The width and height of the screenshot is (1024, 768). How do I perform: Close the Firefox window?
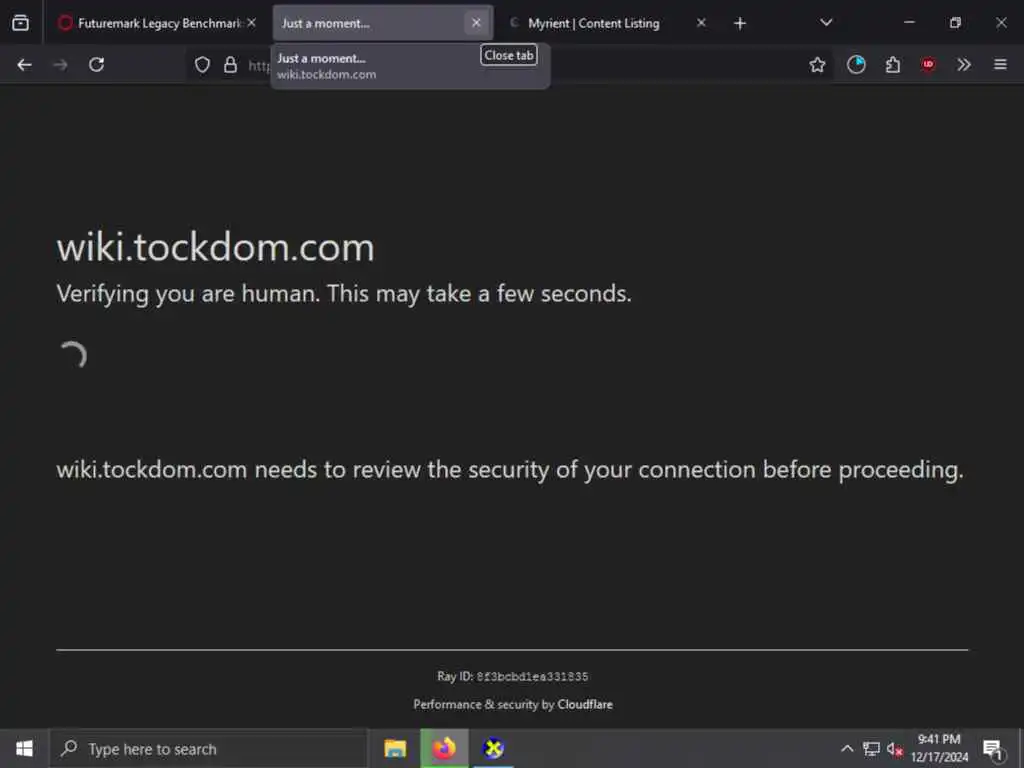click(x=1001, y=23)
